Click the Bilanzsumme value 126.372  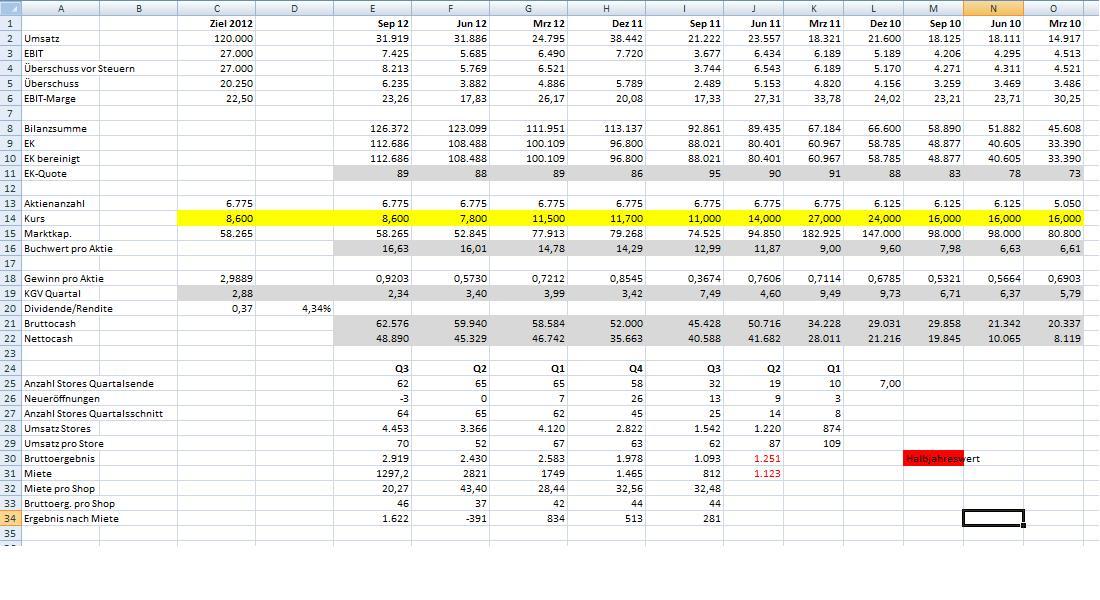coord(373,128)
